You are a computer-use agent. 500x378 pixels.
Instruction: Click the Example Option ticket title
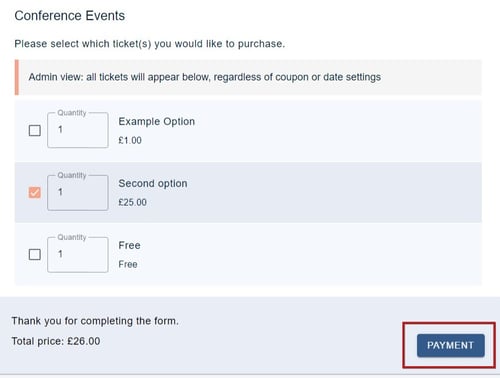pyautogui.click(x=156, y=122)
